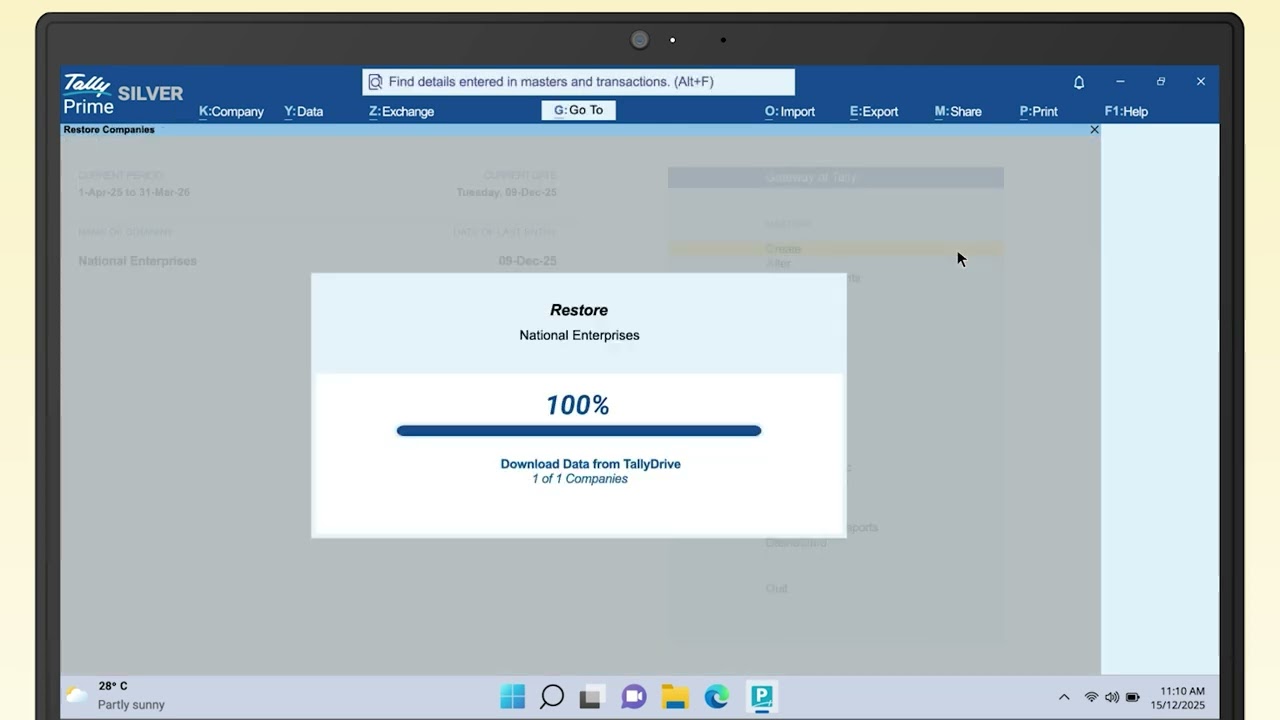This screenshot has width=1280, height=720.
Task: Open Task View on the taskbar
Action: [591, 697]
